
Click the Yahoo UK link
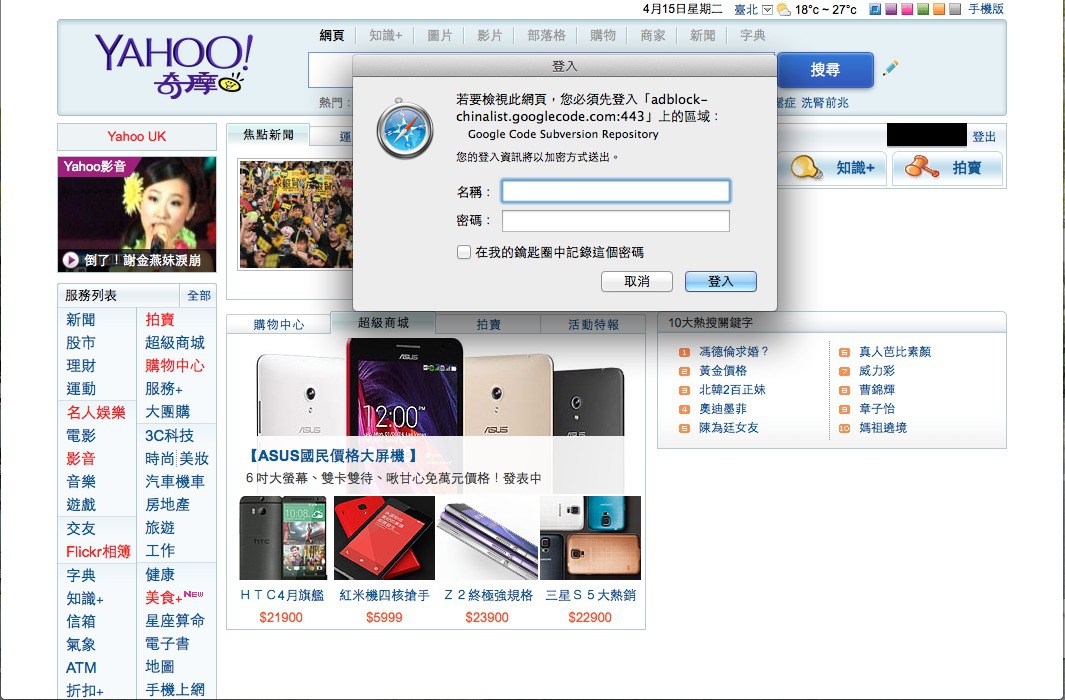pos(137,136)
